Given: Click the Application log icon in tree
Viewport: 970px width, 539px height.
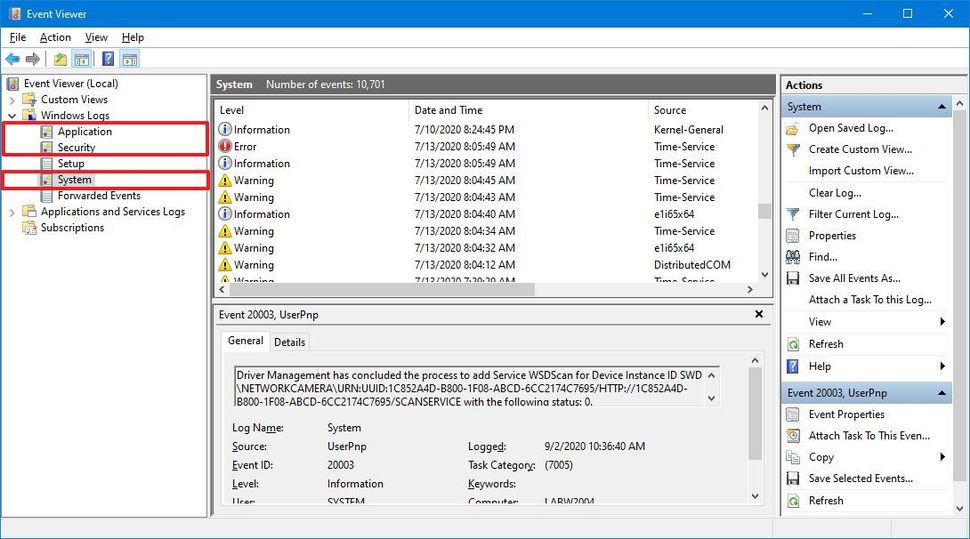Looking at the screenshot, I should 47,132.
